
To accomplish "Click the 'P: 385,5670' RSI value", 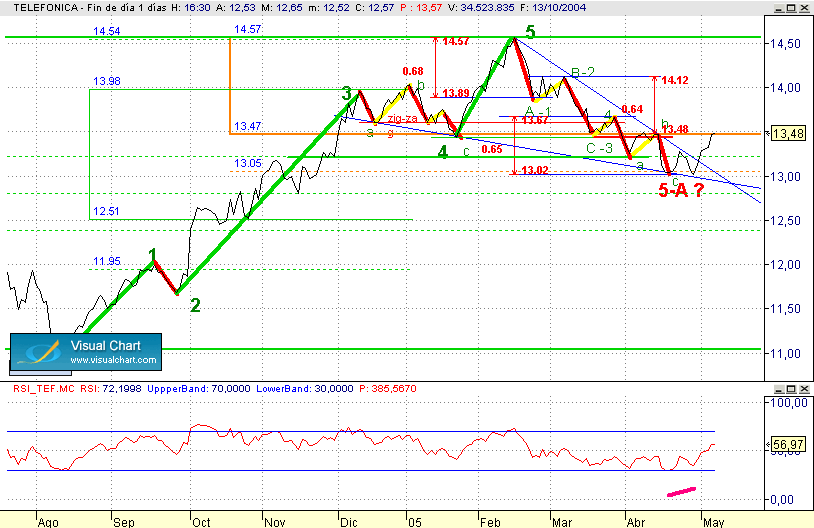I will click(388, 389).
